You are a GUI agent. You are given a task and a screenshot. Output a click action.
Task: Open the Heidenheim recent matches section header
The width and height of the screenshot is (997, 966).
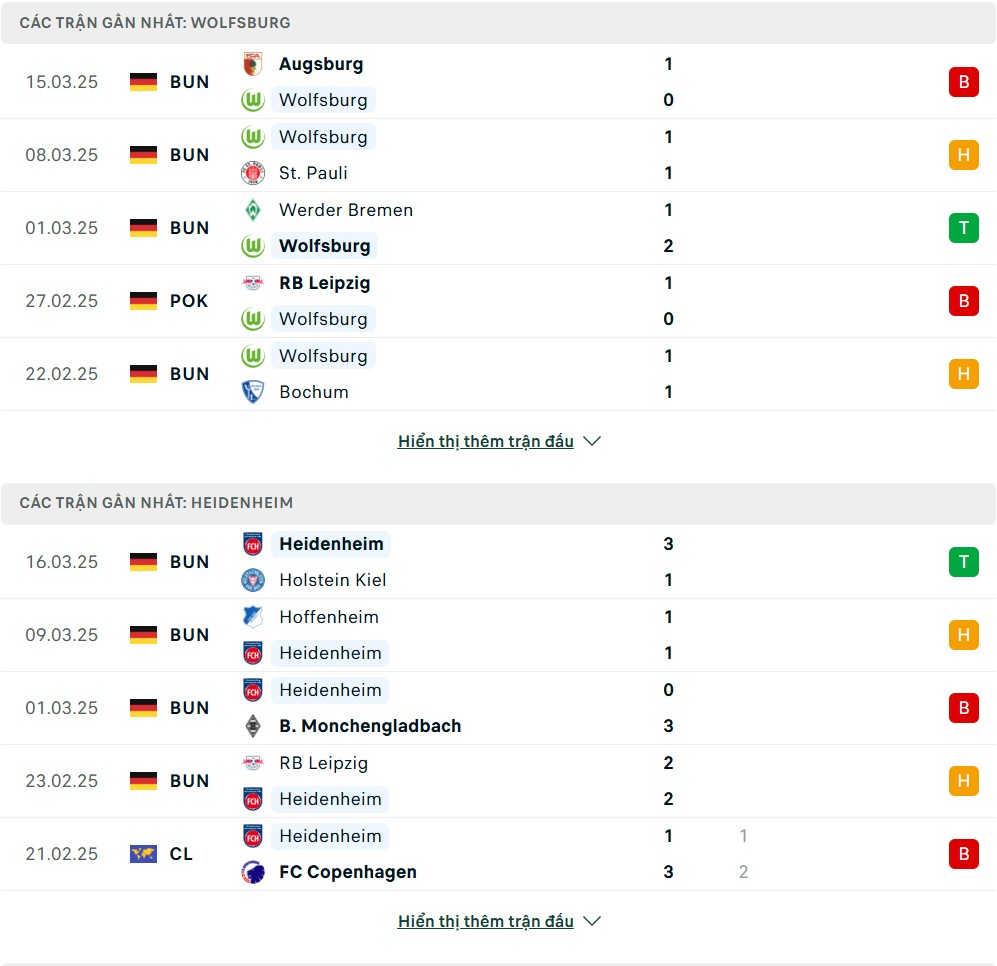[498, 503]
